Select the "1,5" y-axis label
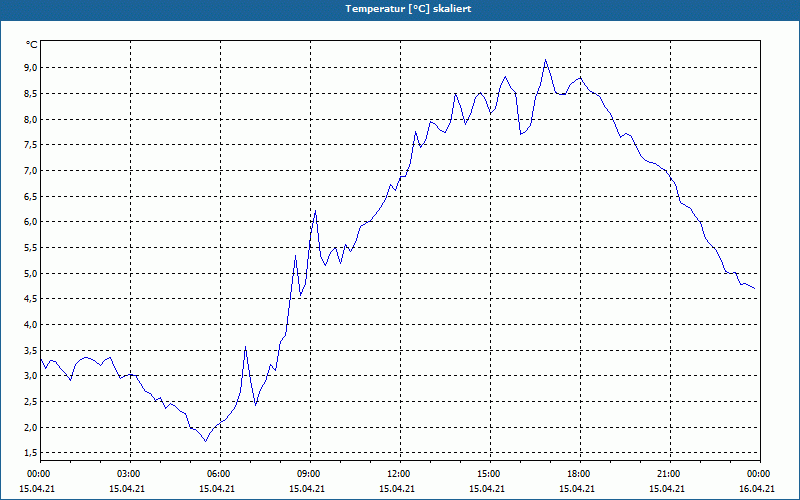The image size is (800, 500). pos(31,453)
